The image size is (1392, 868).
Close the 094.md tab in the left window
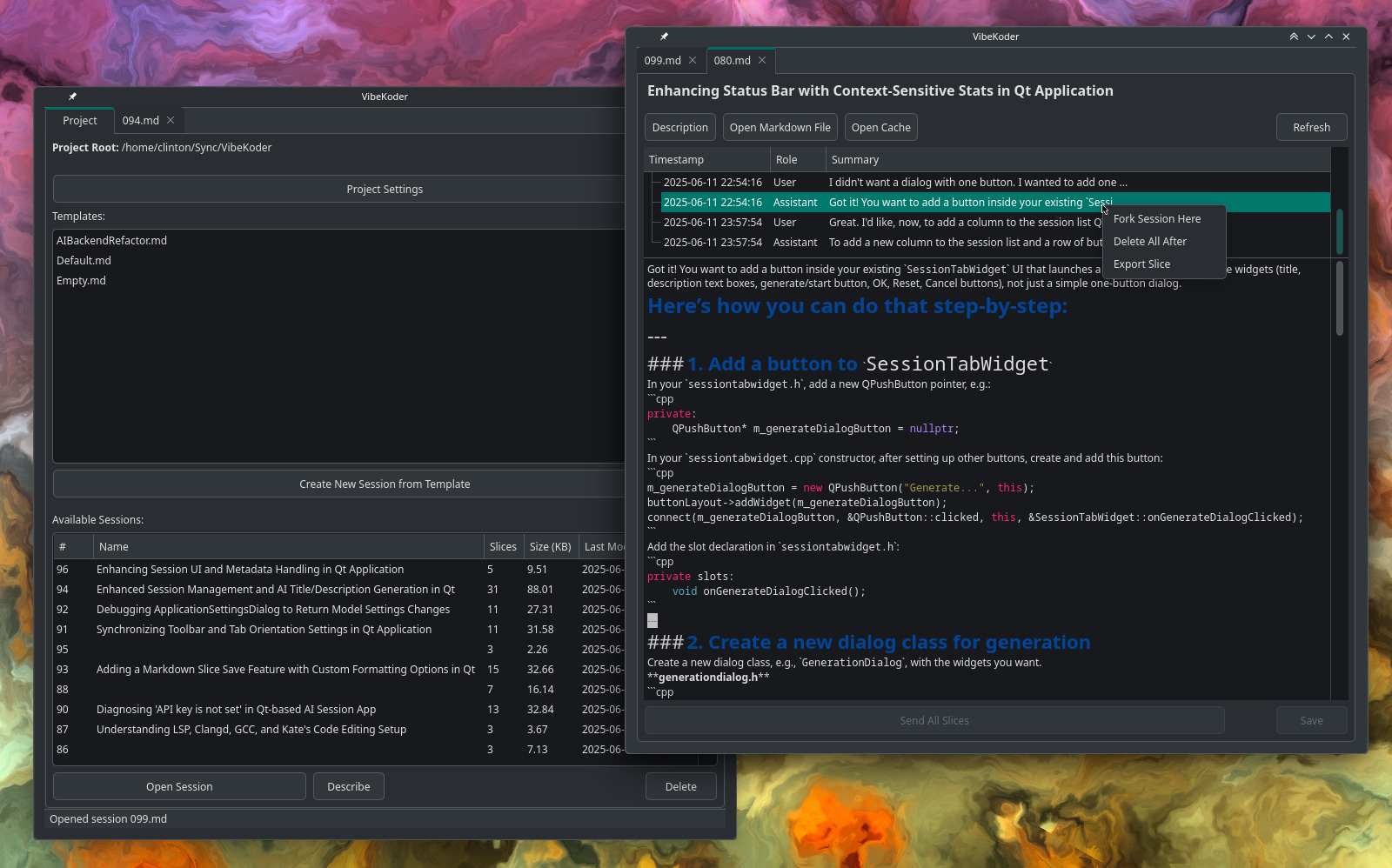pyautogui.click(x=171, y=120)
